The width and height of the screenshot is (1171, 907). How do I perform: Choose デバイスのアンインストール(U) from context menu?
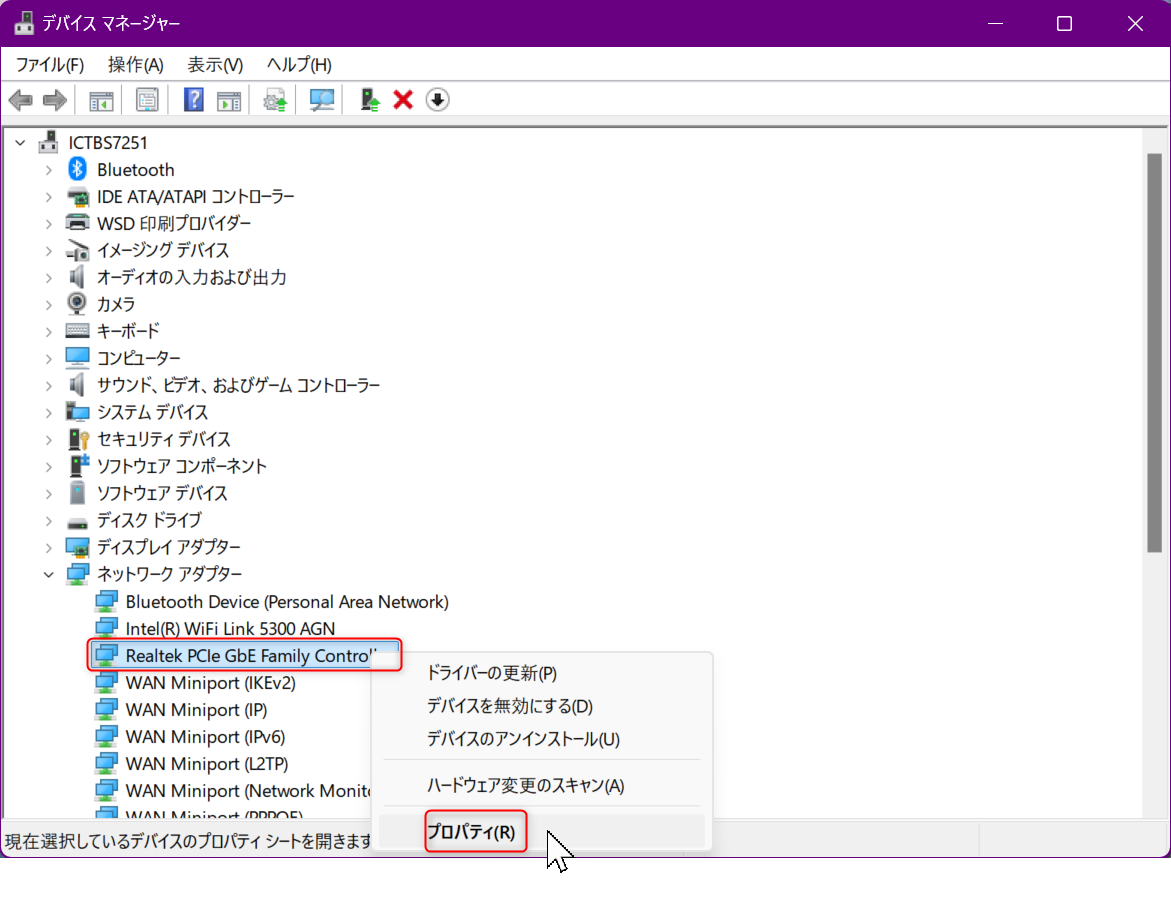tap(542, 738)
